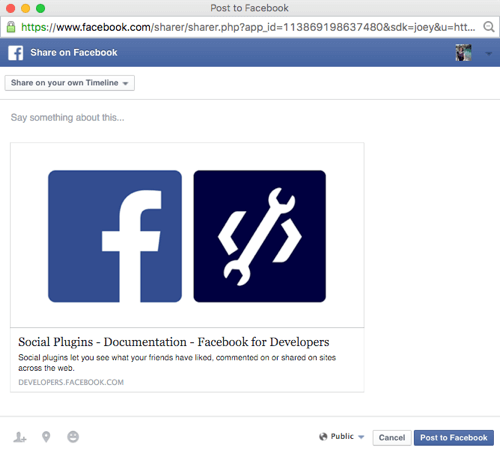The image size is (500, 454).
Task: Open the Share on your own Timeline dropdown
Action: pyautogui.click(x=70, y=83)
